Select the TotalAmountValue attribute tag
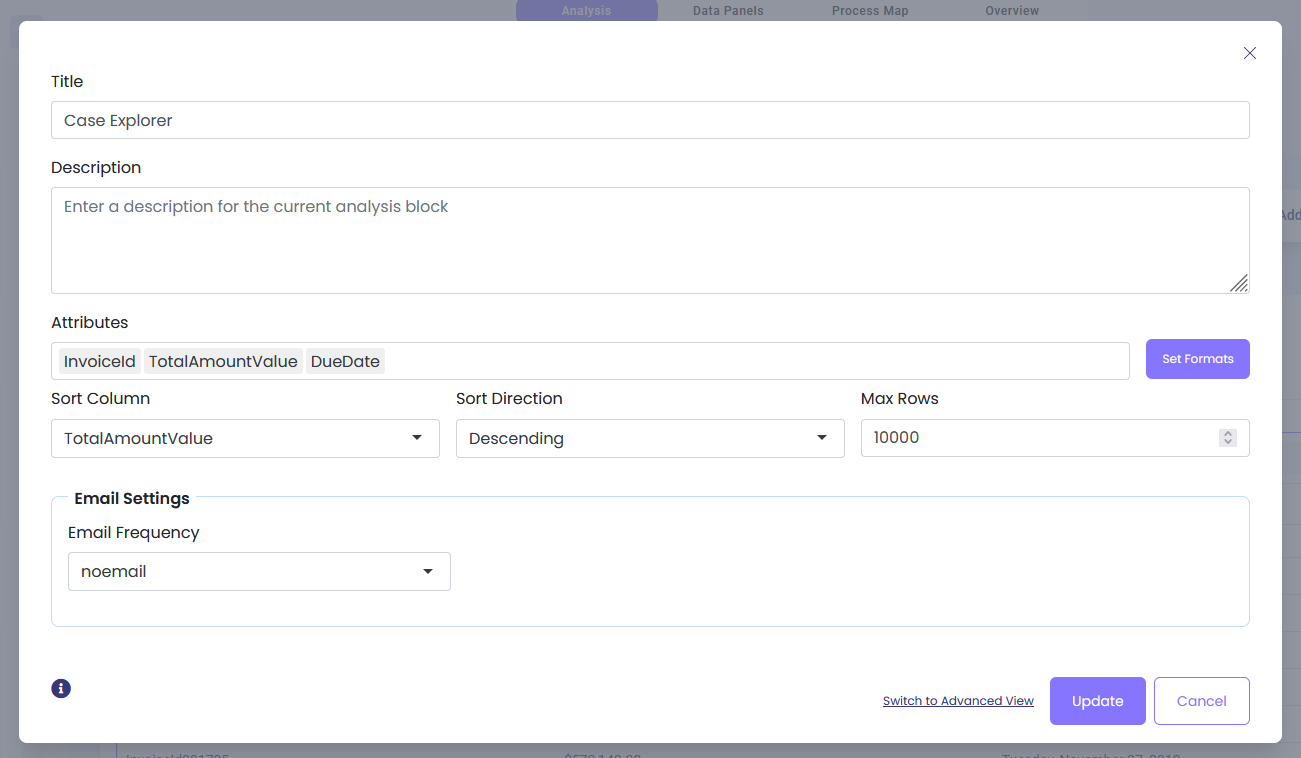Viewport: 1301px width, 758px height. tap(223, 361)
